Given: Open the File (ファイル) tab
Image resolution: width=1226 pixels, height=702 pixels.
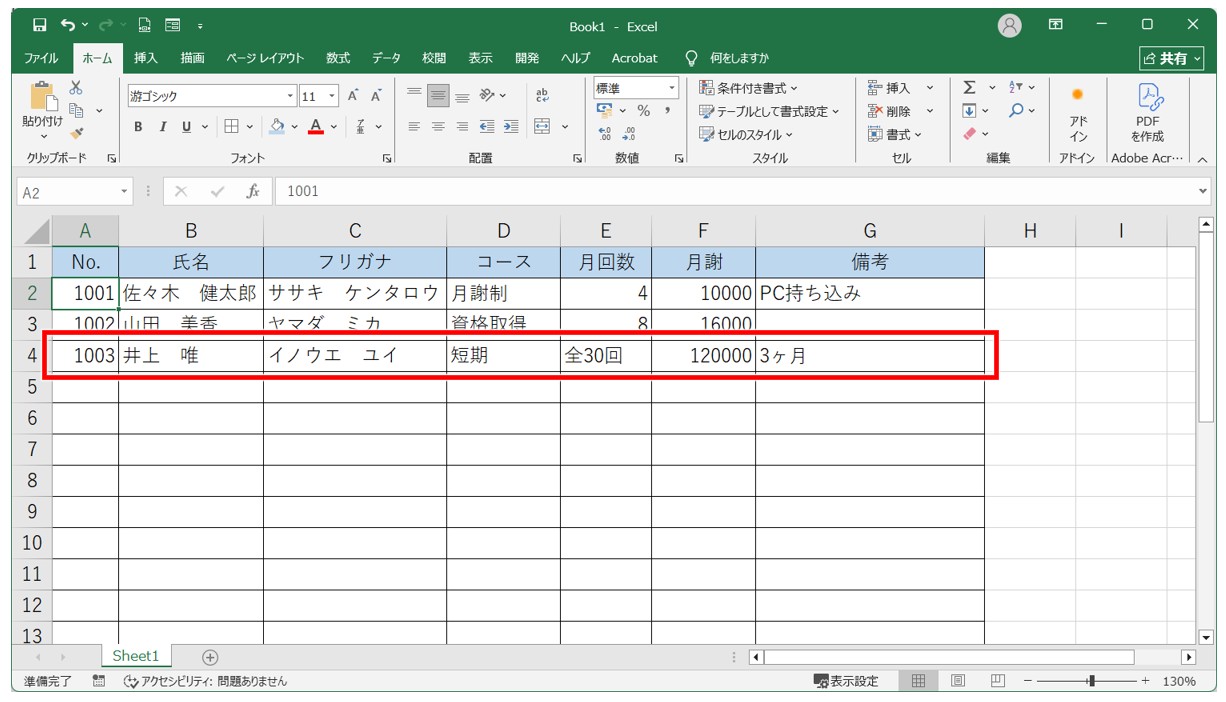Looking at the screenshot, I should pos(41,58).
